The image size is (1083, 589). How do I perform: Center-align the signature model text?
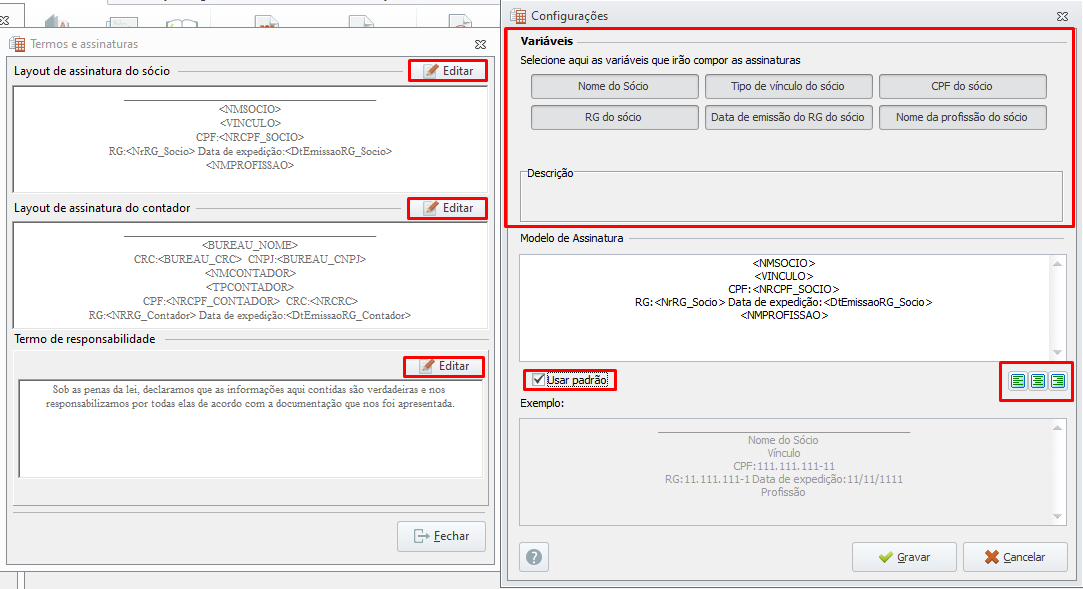(x=1037, y=380)
